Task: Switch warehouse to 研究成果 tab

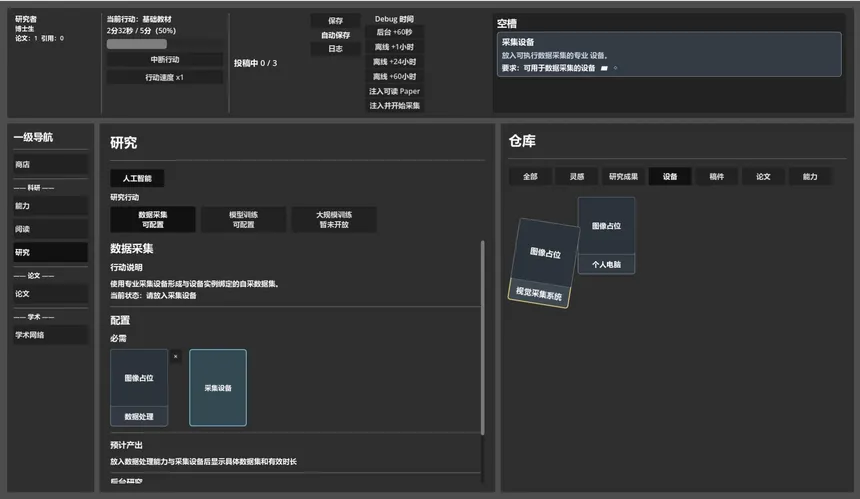Action: 623,177
